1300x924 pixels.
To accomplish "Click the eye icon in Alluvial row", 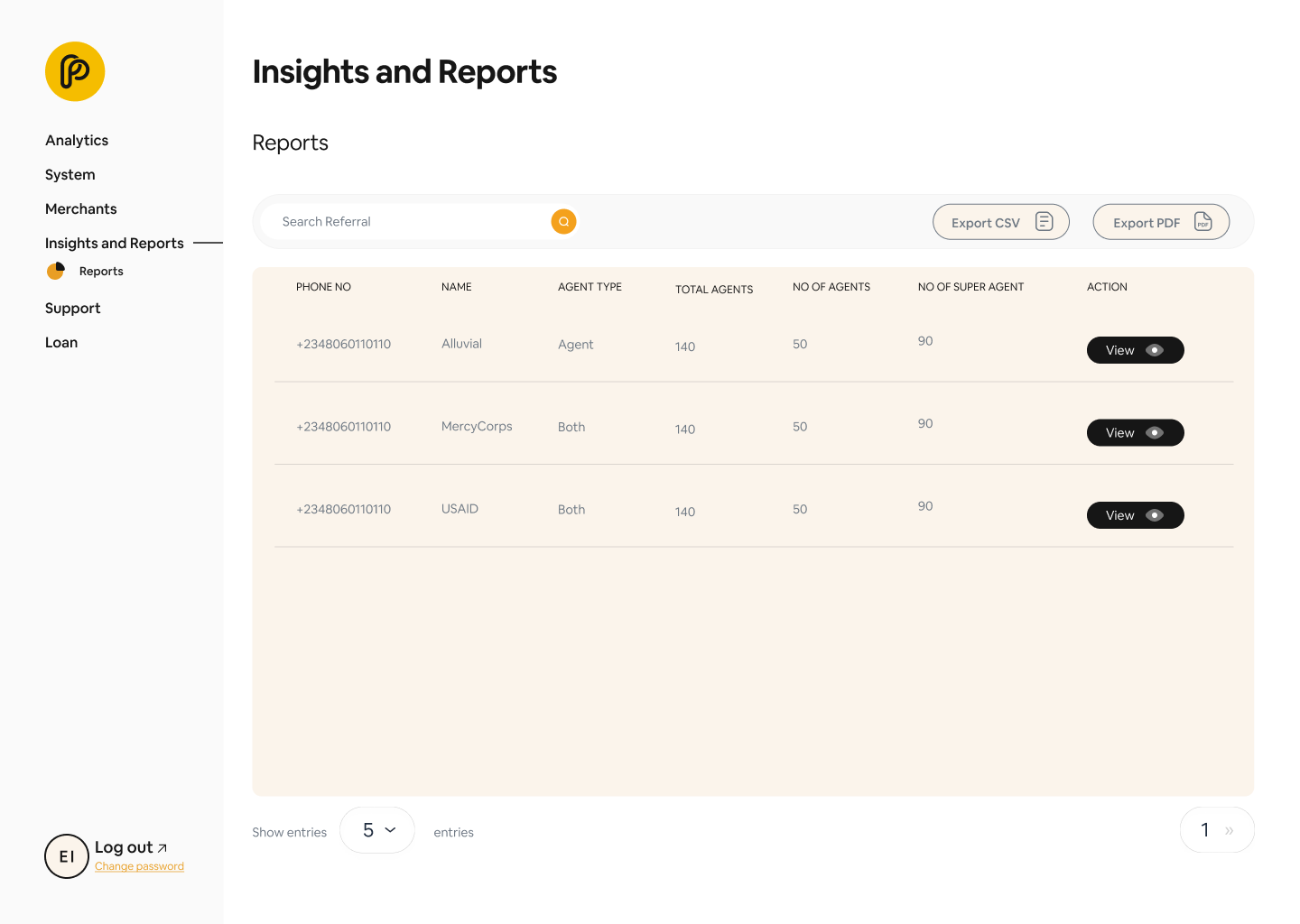I will pos(1155,350).
